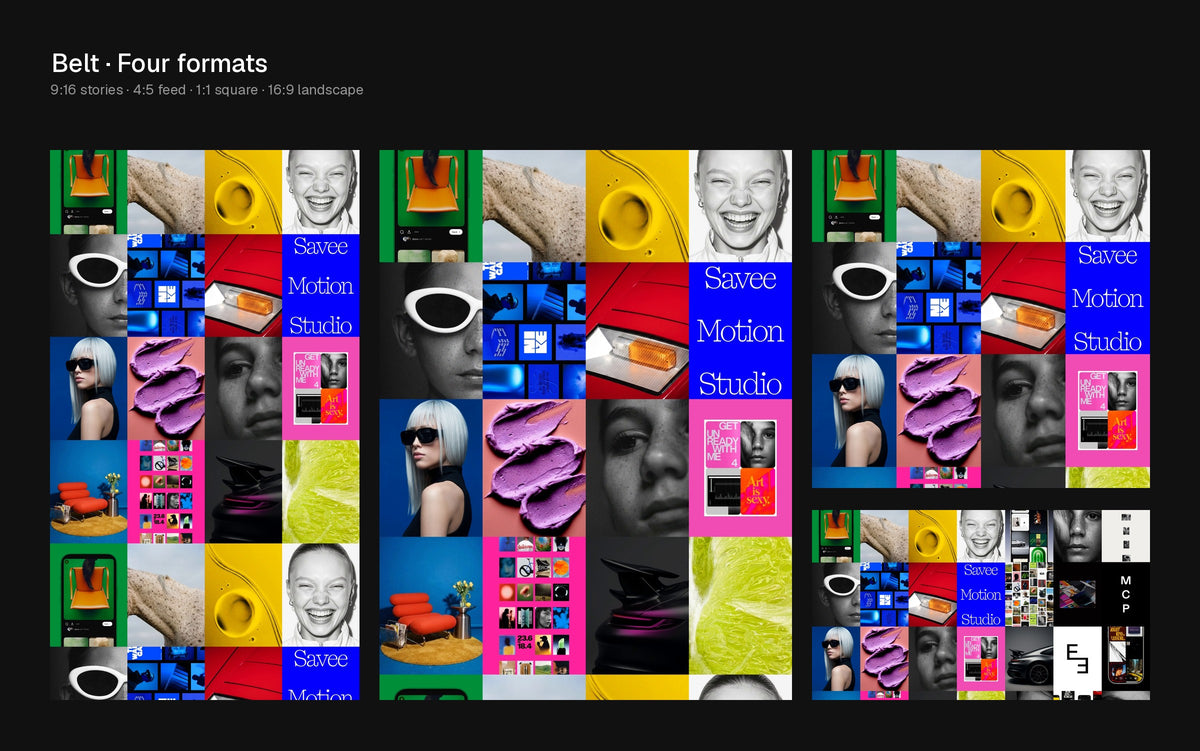Click the white sunglasses portrait in the feed panel
1200x751 pixels.
tap(431, 331)
